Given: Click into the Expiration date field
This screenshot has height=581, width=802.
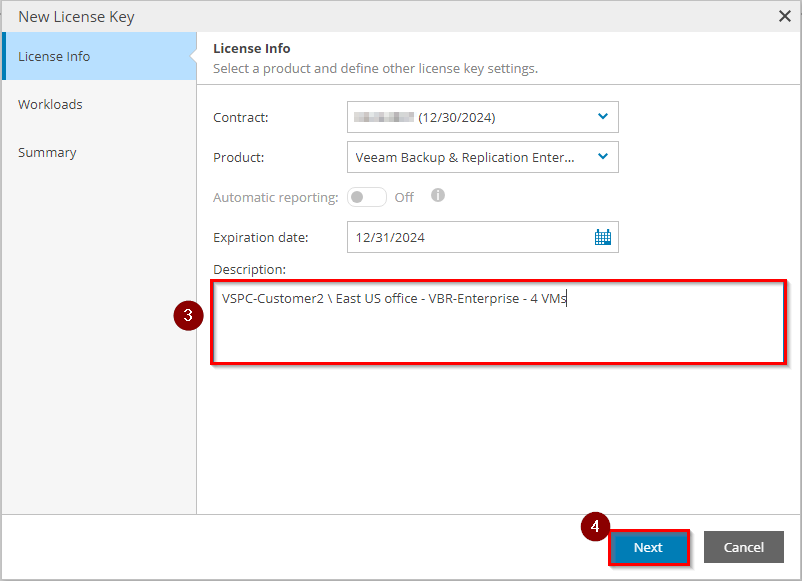Looking at the screenshot, I should point(482,237).
